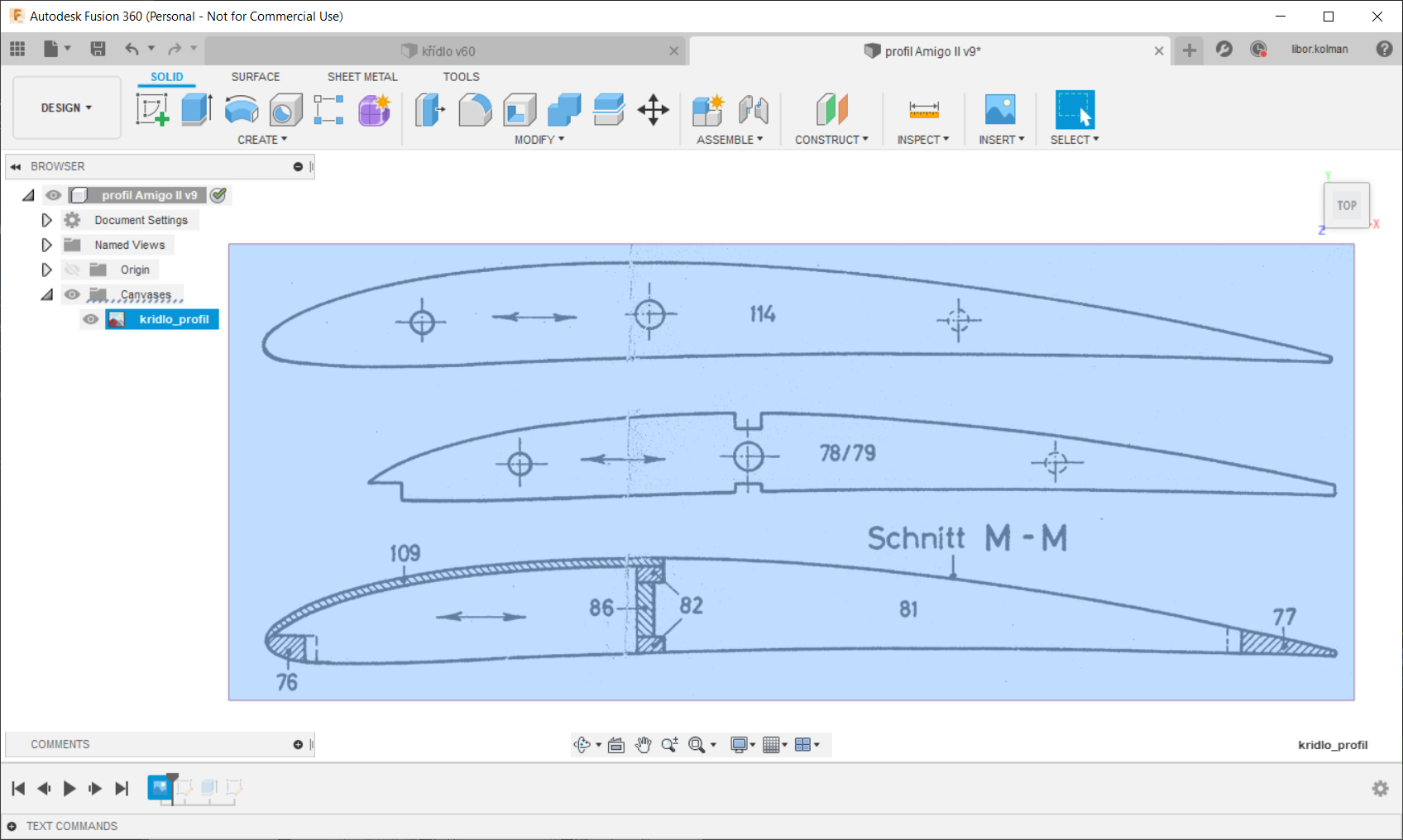Switch to the SHEET METAL tab

tap(362, 77)
